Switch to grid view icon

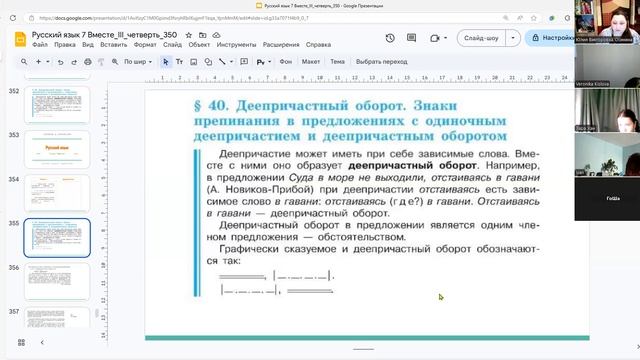tap(22, 342)
